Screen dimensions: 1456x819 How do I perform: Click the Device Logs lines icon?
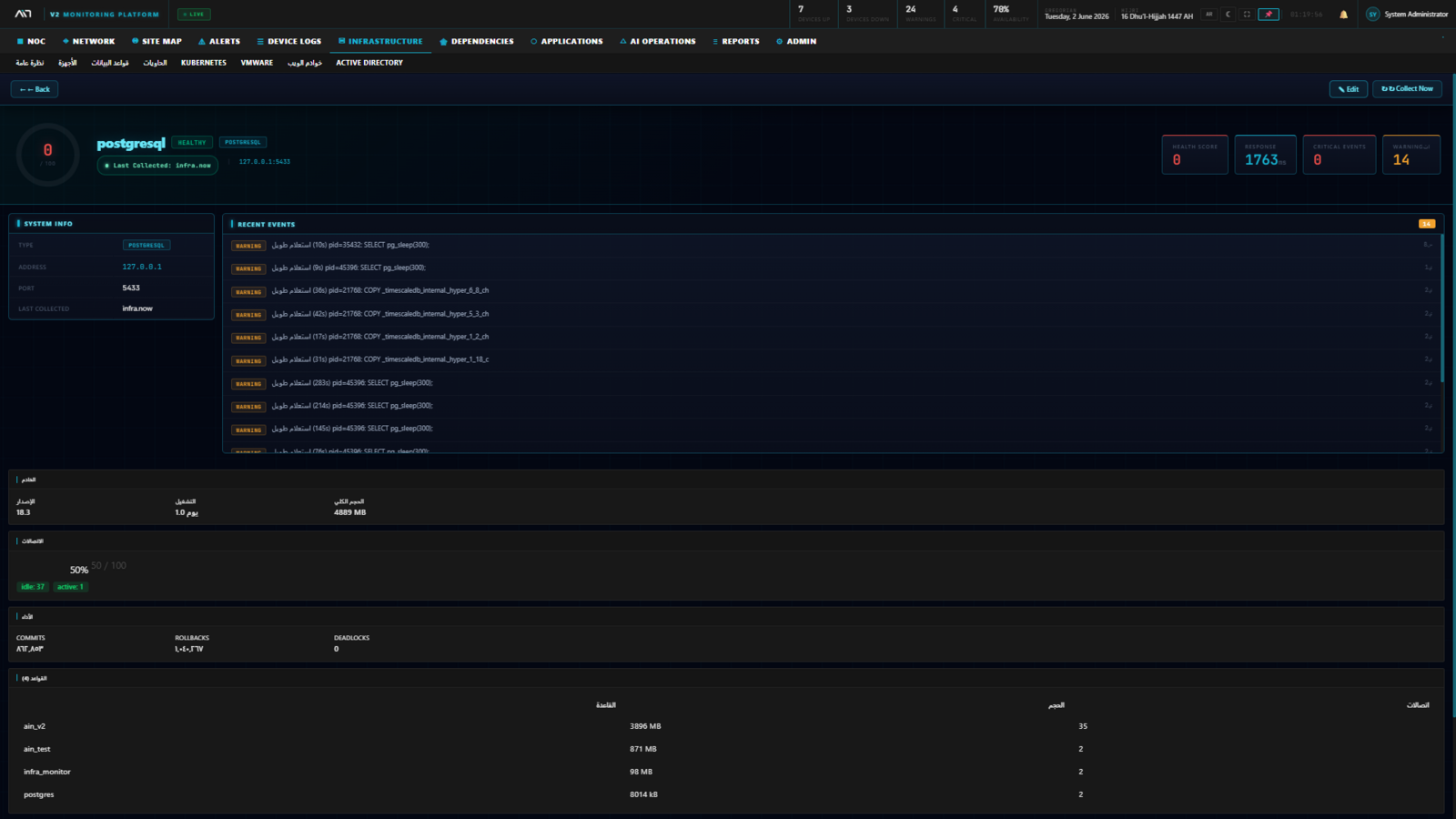coord(260,41)
